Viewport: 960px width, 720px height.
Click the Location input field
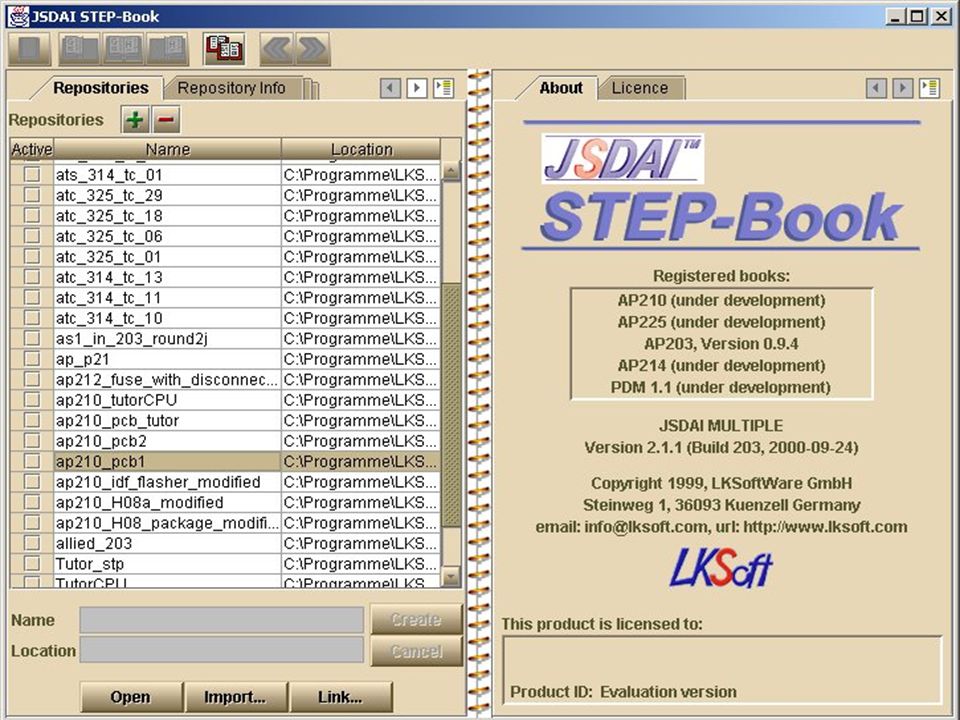221,650
